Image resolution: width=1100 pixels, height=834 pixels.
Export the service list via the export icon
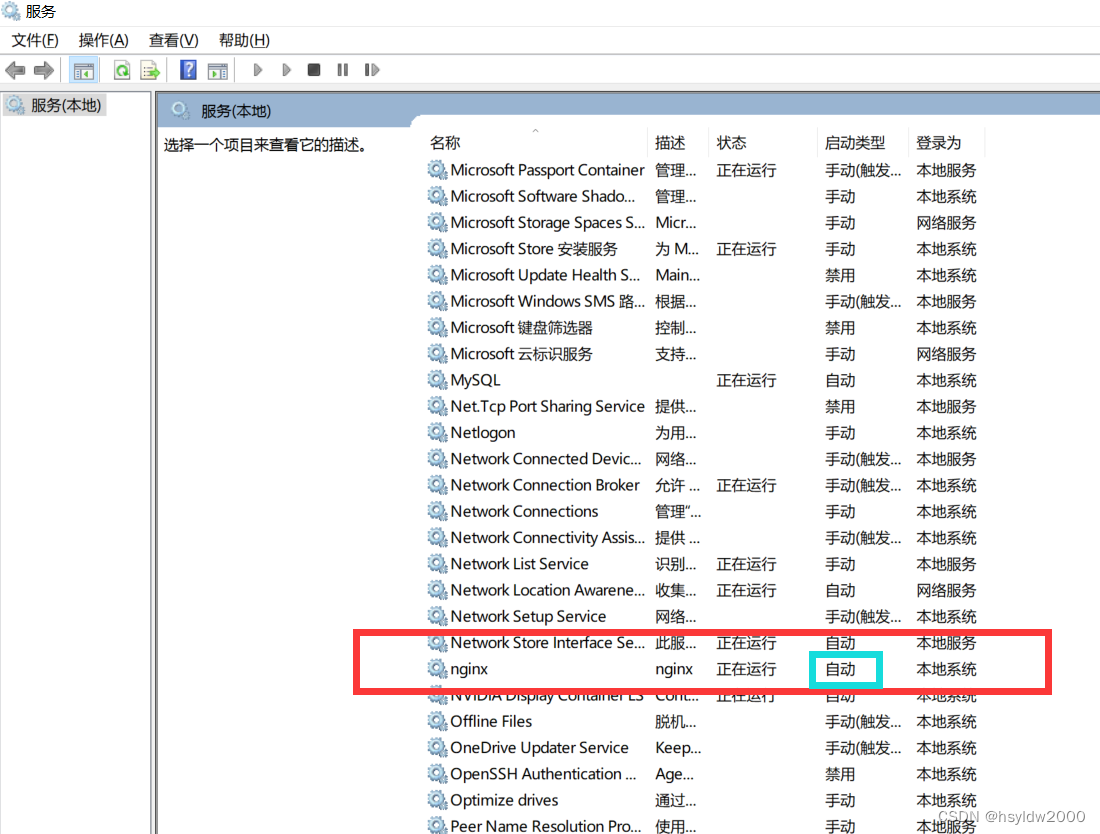[x=150, y=69]
